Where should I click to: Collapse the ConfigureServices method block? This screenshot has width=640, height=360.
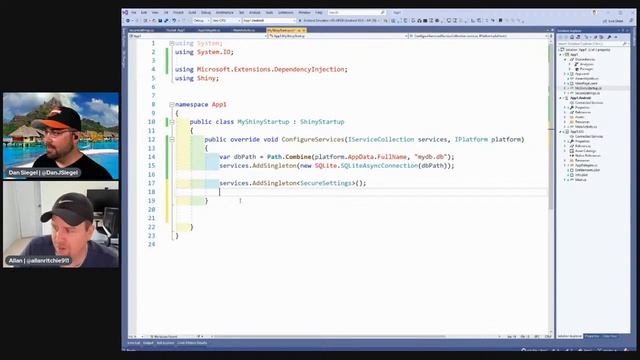coord(172,140)
